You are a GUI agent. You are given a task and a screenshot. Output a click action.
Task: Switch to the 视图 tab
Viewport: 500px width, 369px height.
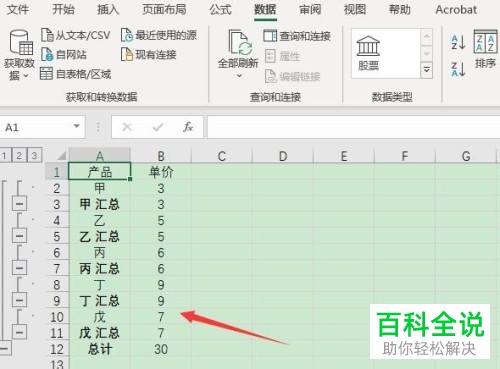click(x=355, y=10)
